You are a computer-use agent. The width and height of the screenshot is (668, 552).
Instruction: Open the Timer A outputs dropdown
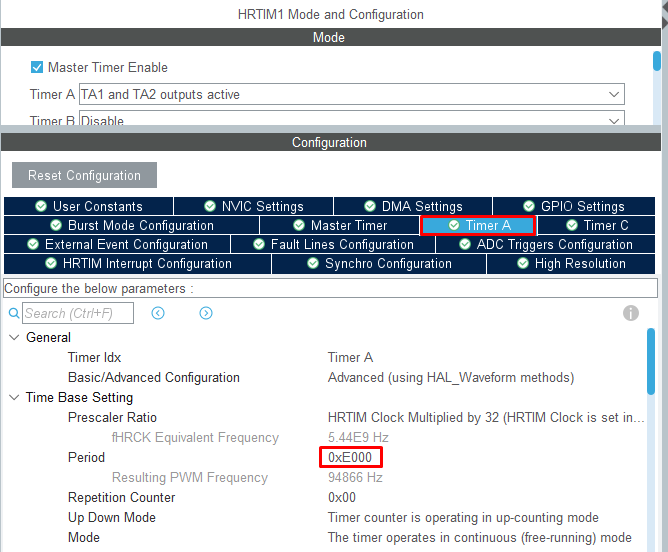pos(352,94)
